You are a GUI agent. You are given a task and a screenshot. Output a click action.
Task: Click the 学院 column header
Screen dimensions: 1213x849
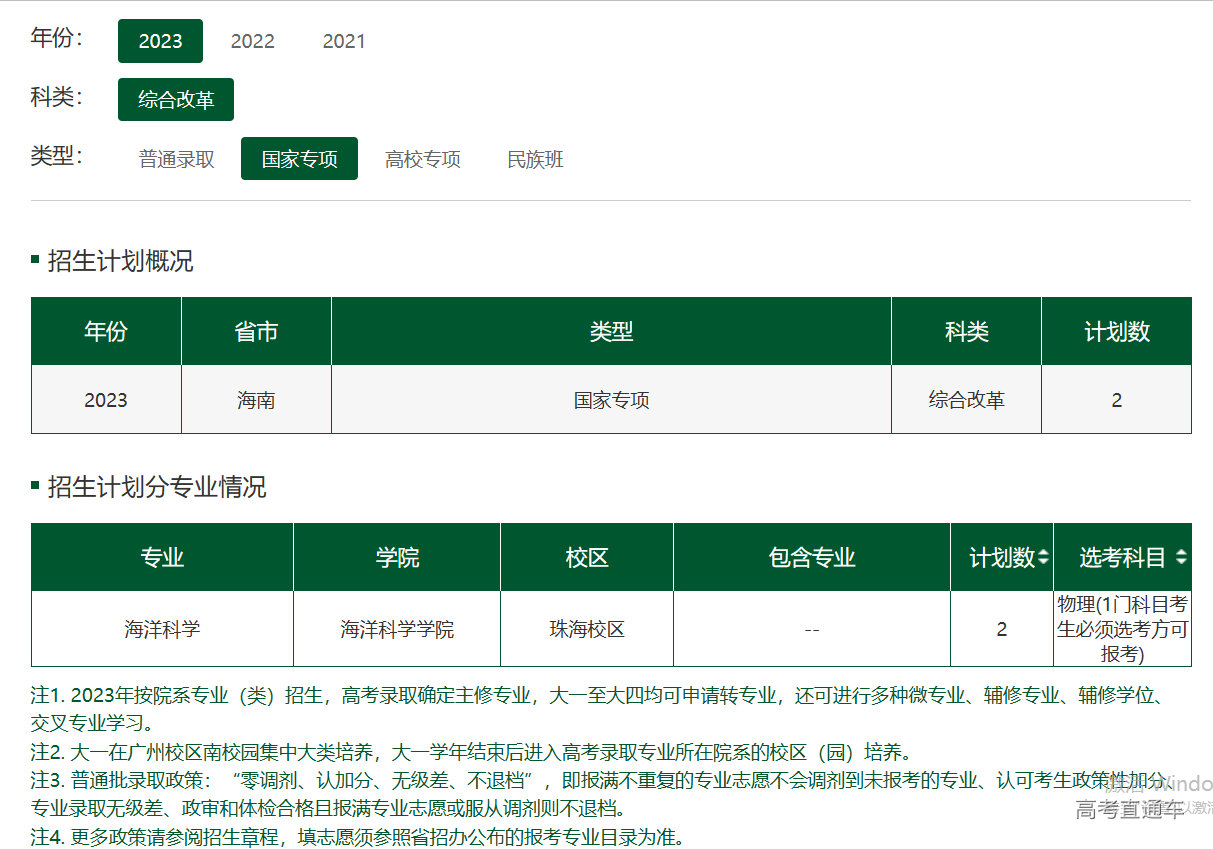point(397,558)
